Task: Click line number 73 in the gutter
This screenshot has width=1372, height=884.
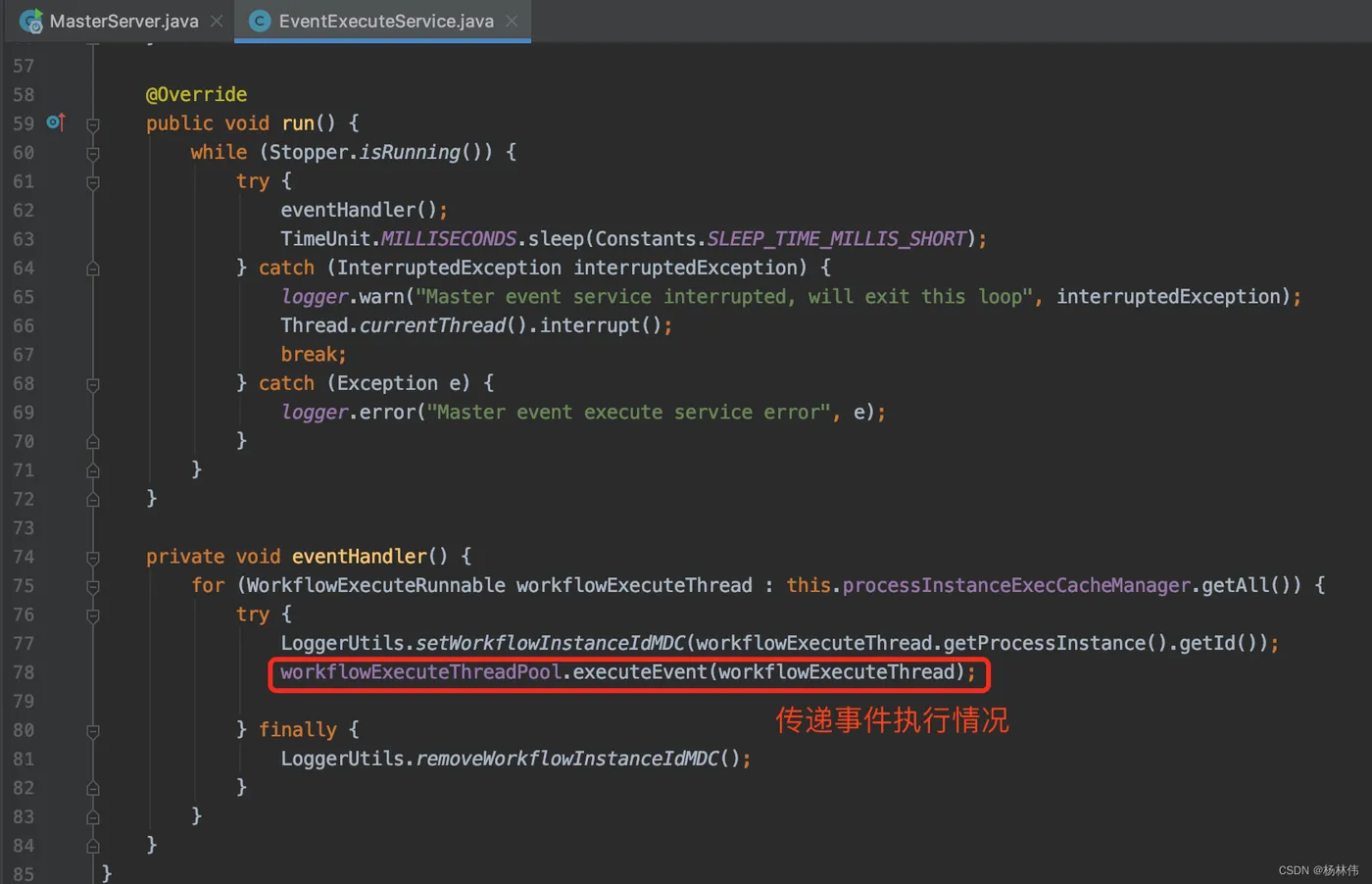Action: coord(24,528)
